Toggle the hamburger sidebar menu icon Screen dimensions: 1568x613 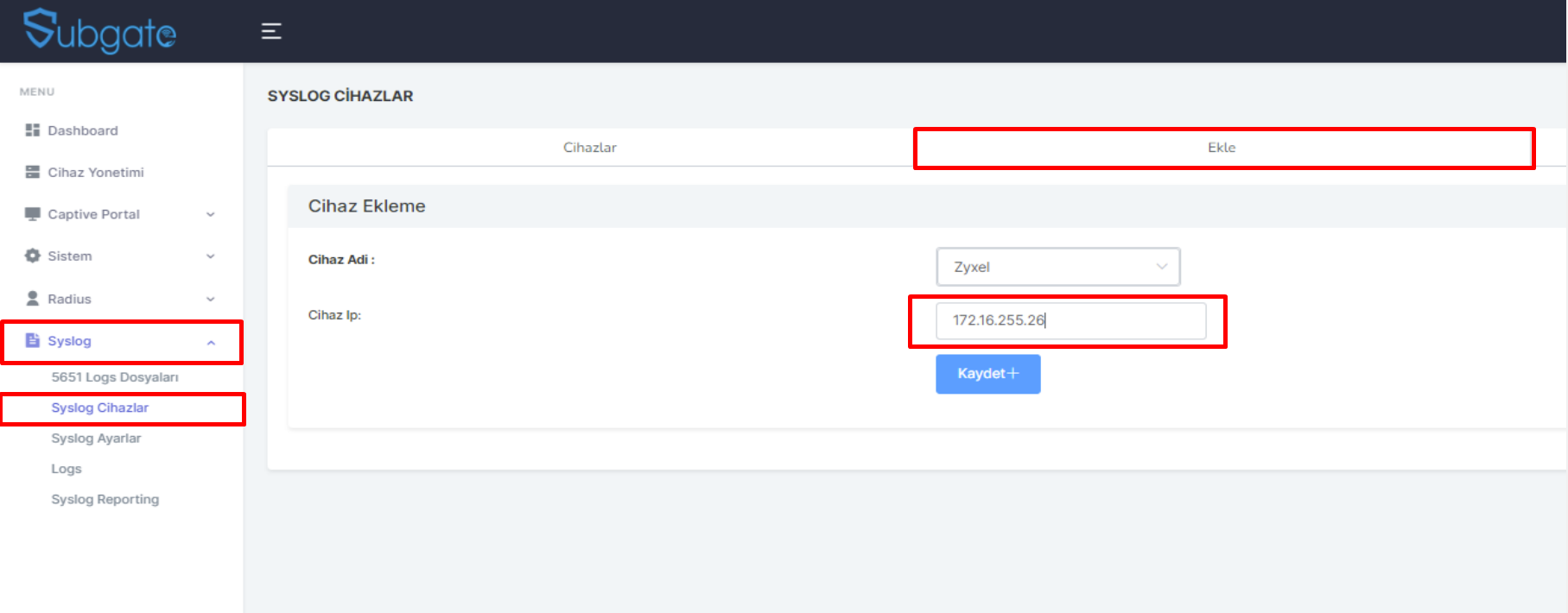pos(271,31)
